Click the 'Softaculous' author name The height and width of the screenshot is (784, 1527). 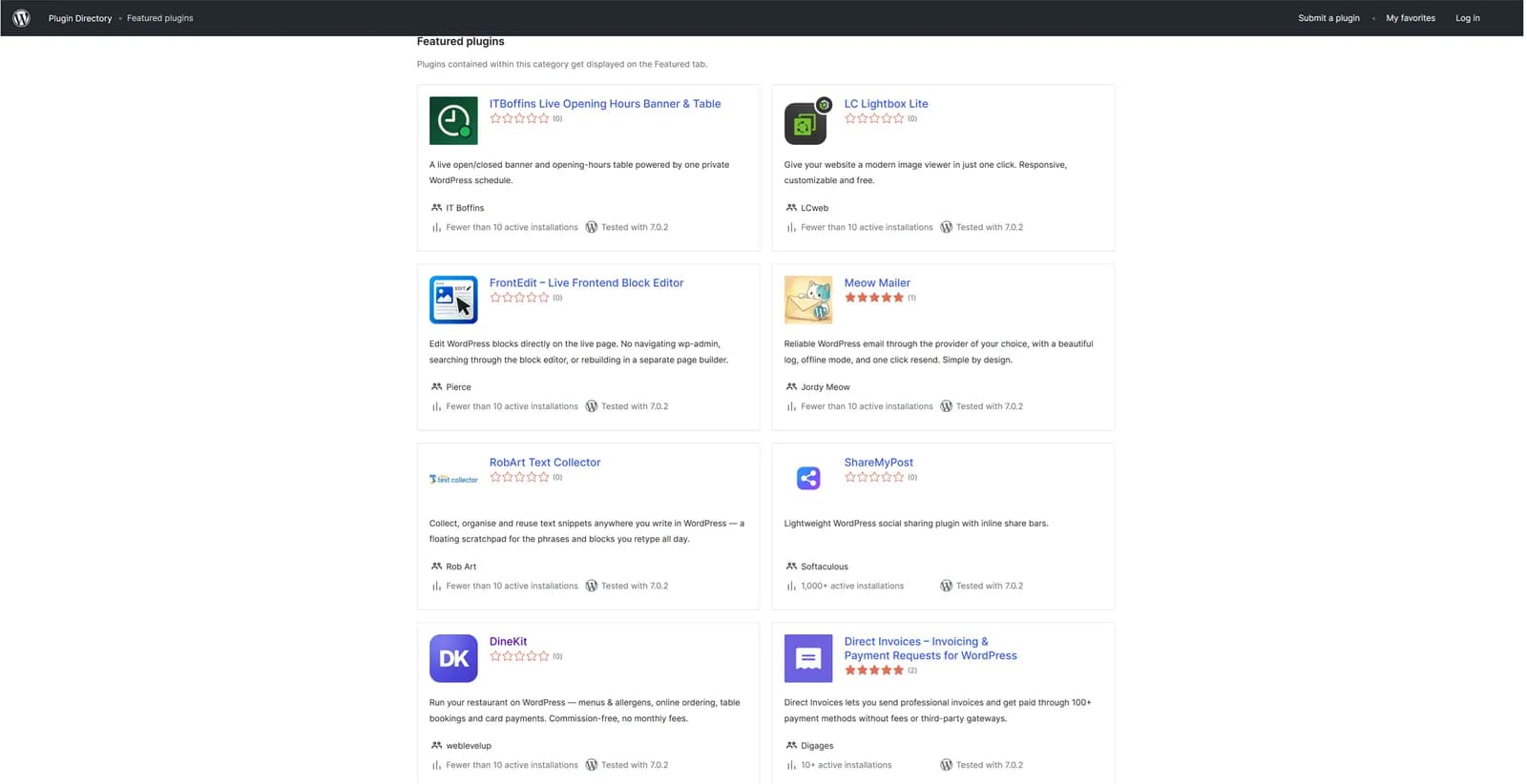point(825,567)
